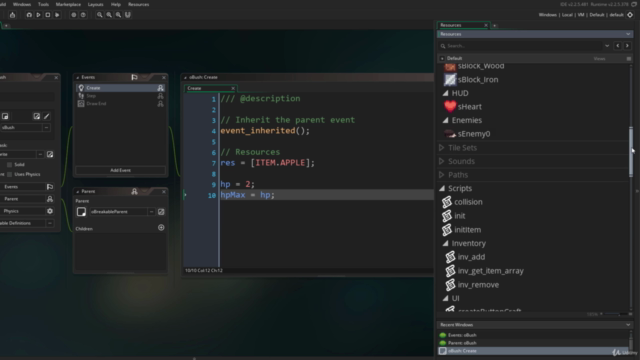Click the edit image pencil icon

[47, 116]
